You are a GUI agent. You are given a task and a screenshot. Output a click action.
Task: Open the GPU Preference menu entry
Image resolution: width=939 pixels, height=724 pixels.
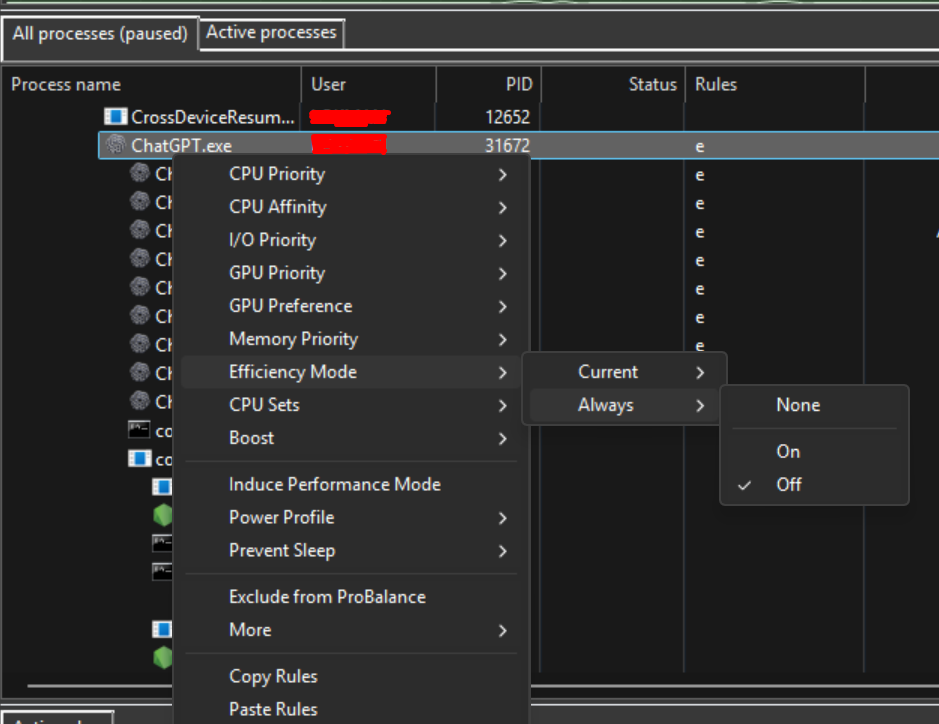pyautogui.click(x=351, y=306)
